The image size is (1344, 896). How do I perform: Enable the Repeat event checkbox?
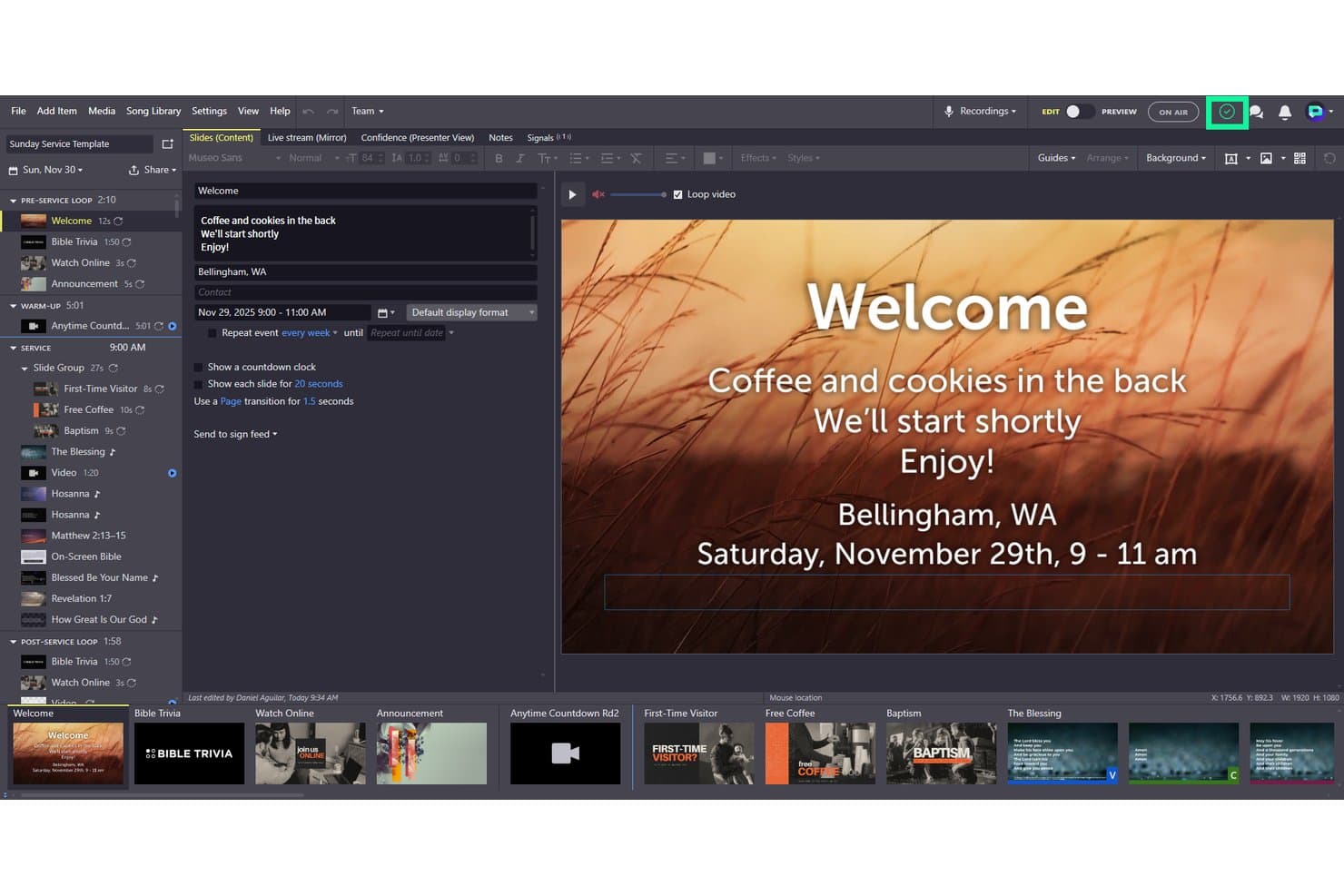click(212, 333)
